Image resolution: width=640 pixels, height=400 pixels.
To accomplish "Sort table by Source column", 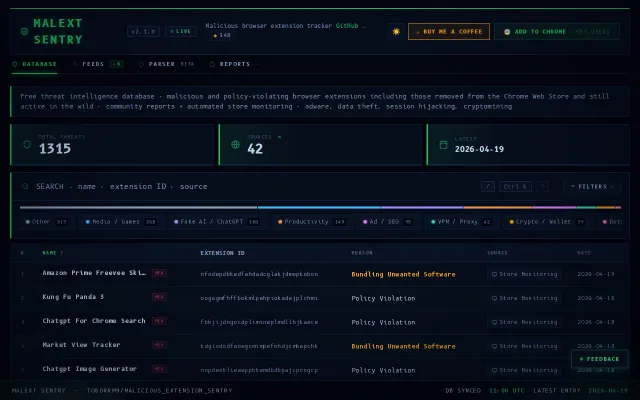I will pos(497,253).
